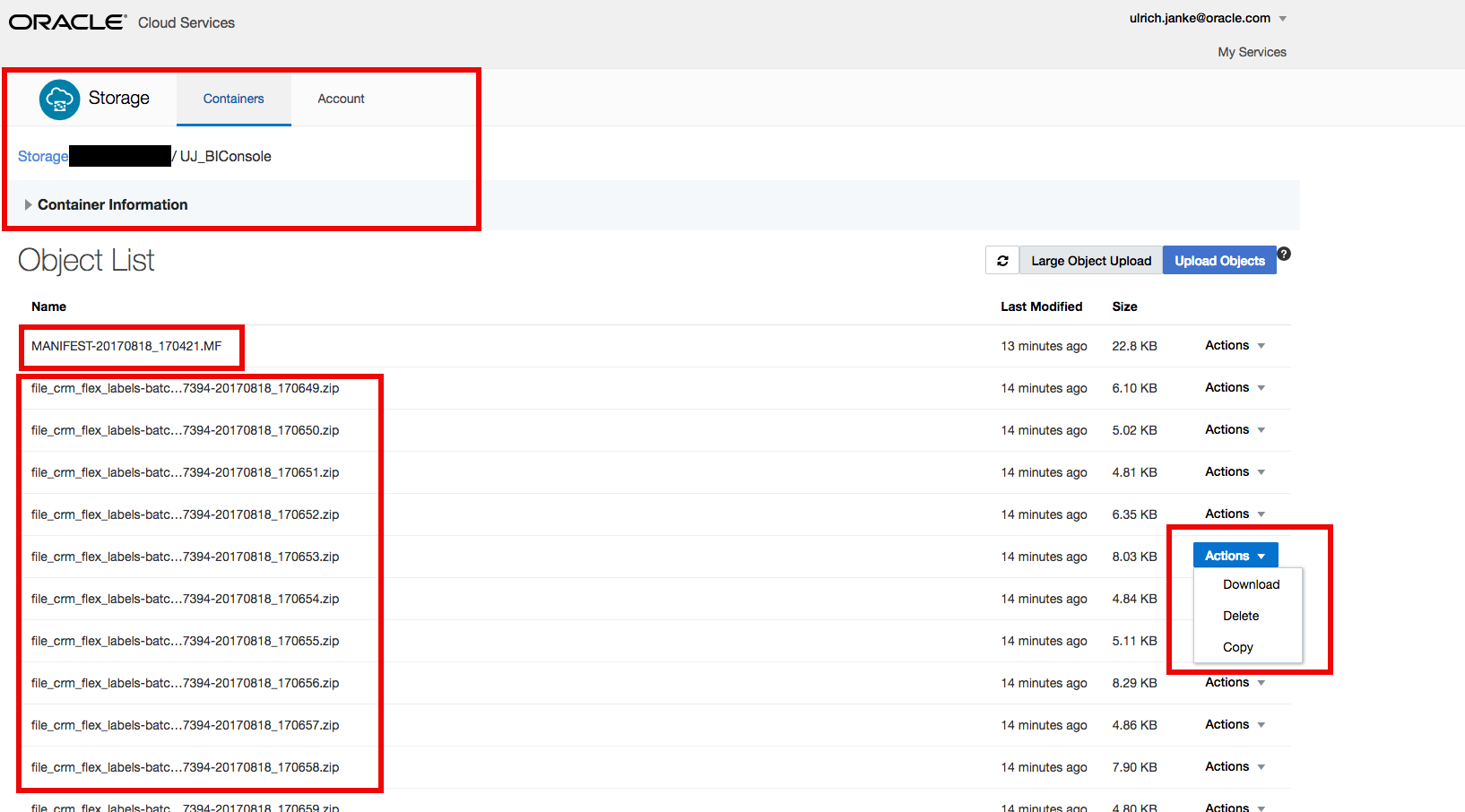Choose Delete from the Actions menu
This screenshot has height=812, width=1465.
(1241, 616)
